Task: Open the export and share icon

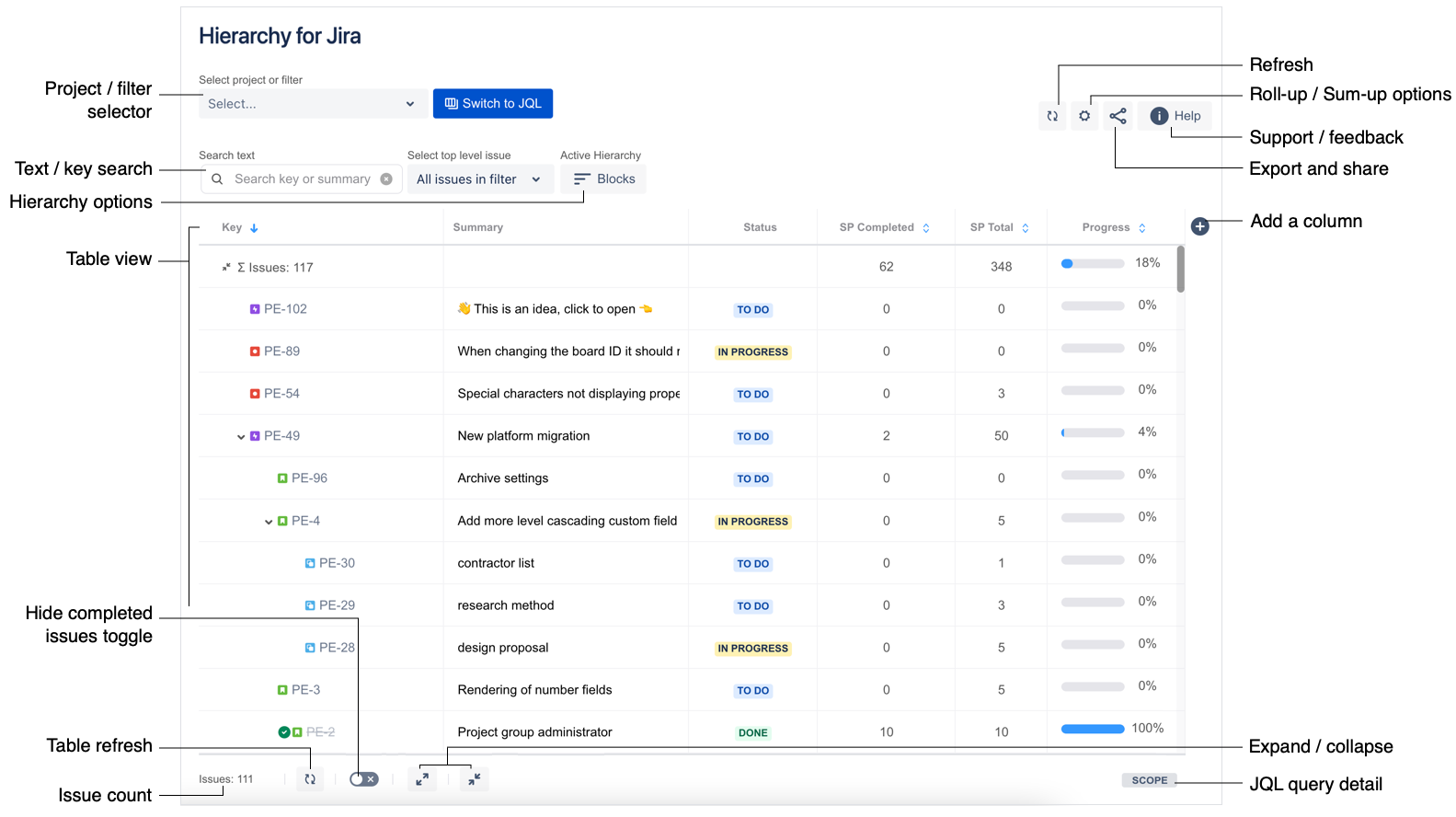Action: [x=1118, y=116]
